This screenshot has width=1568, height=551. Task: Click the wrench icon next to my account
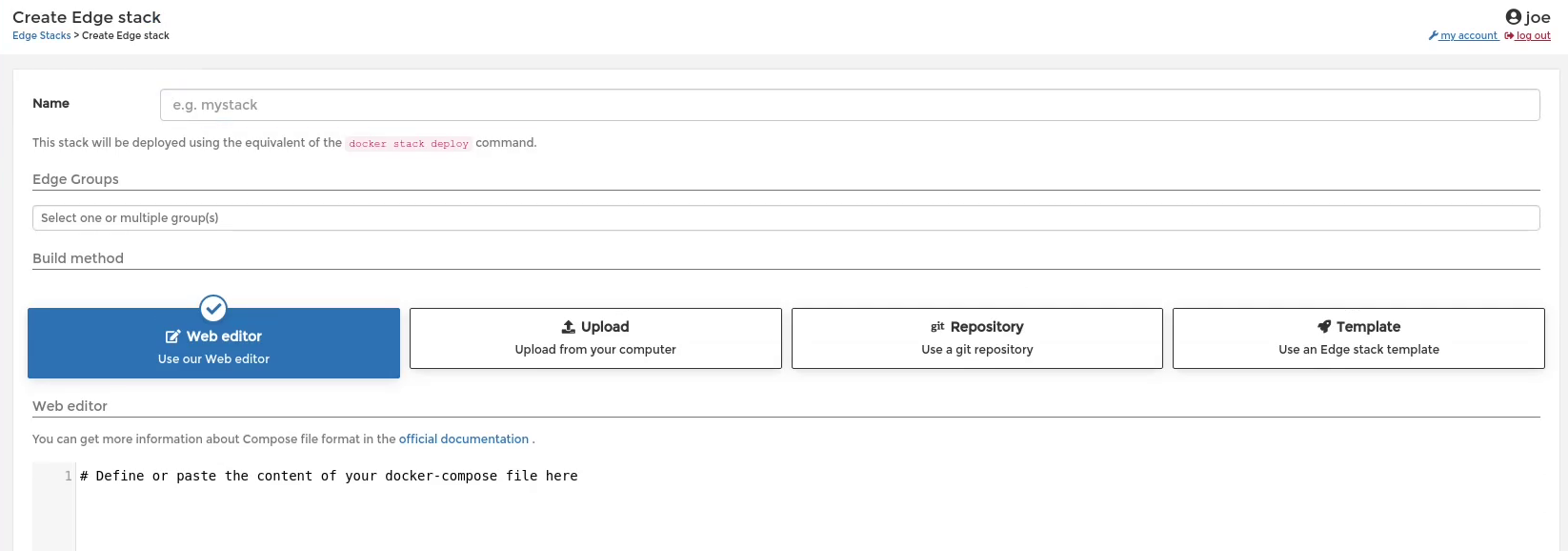(x=1433, y=36)
